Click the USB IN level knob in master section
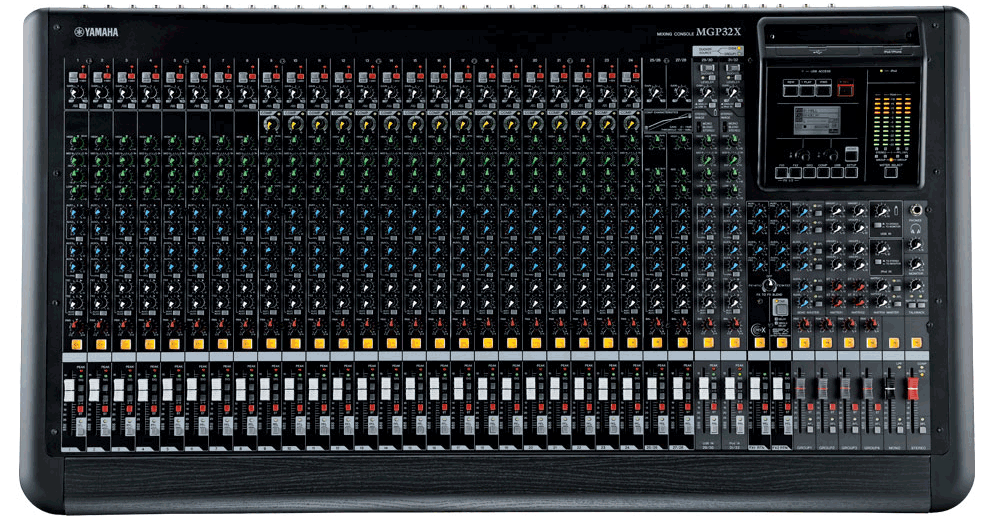 pos(881,211)
